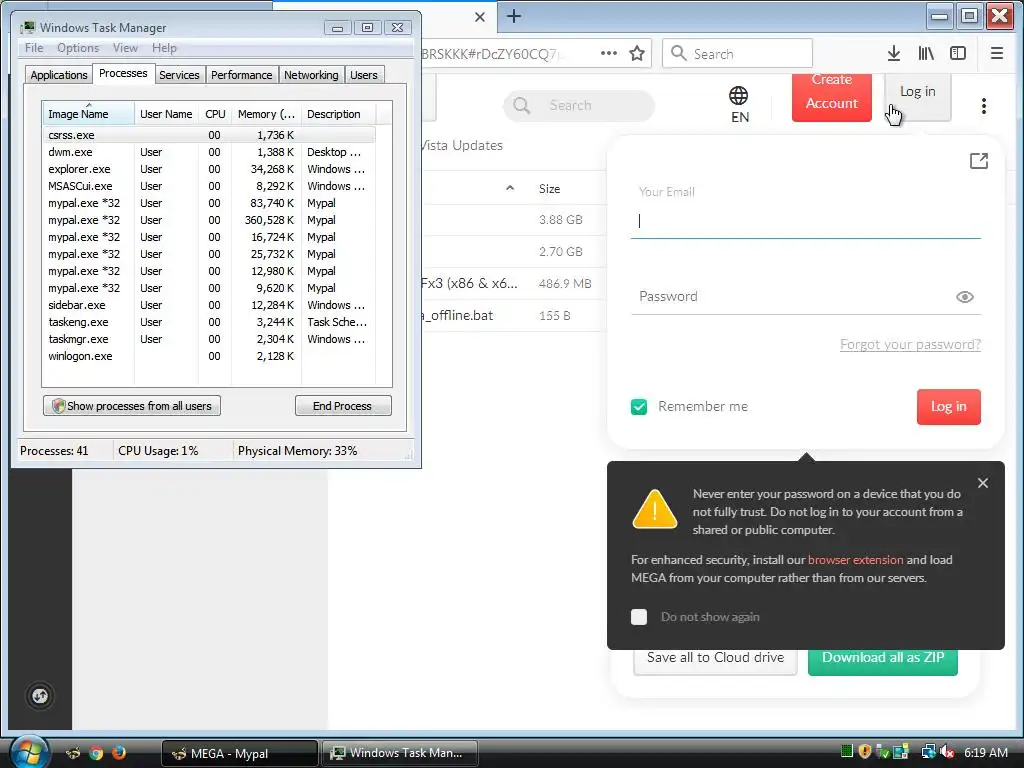Launch Chrome from quick launch bar
Viewport: 1024px width, 768px height.
point(96,753)
